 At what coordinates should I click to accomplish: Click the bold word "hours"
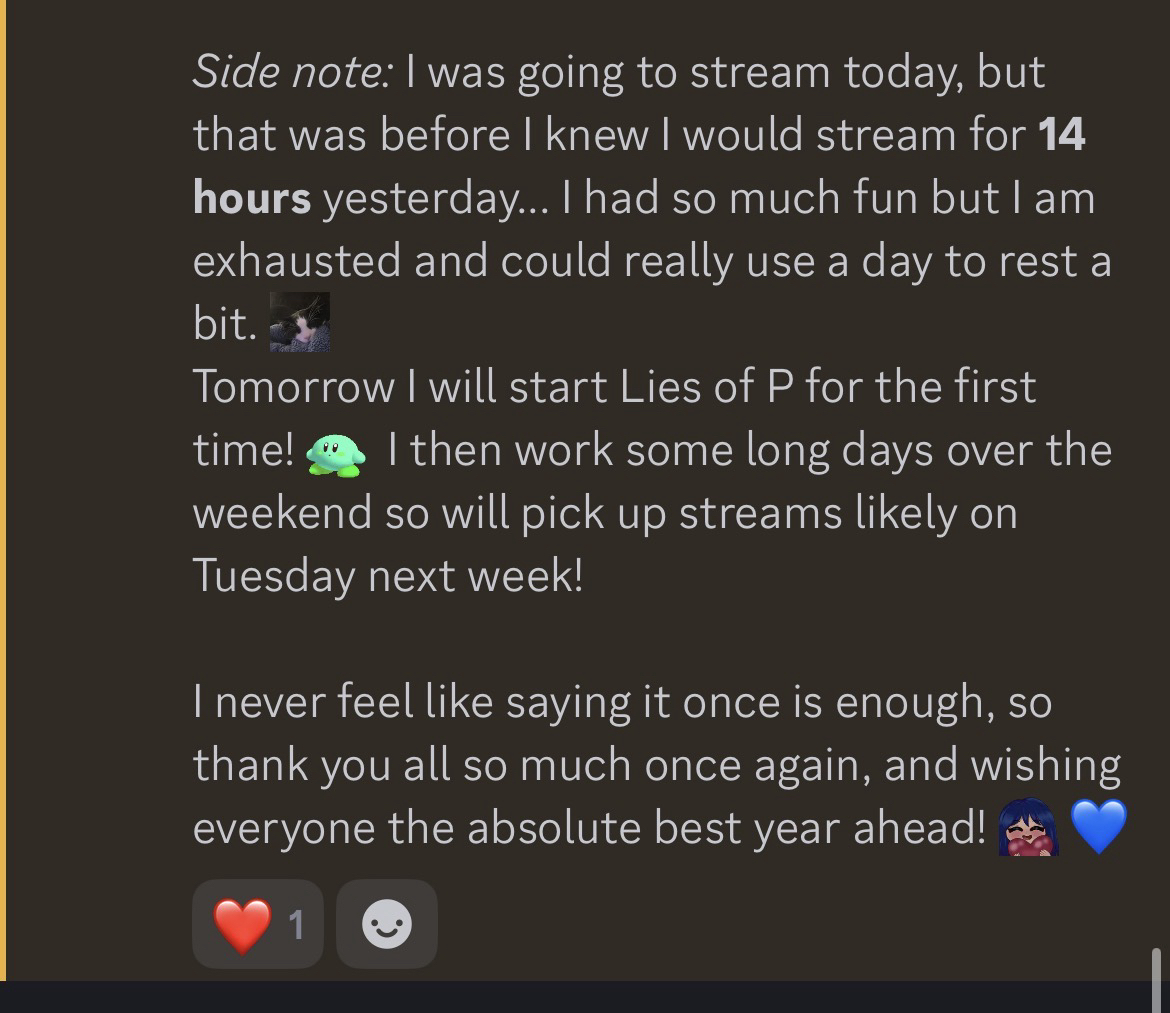252,198
